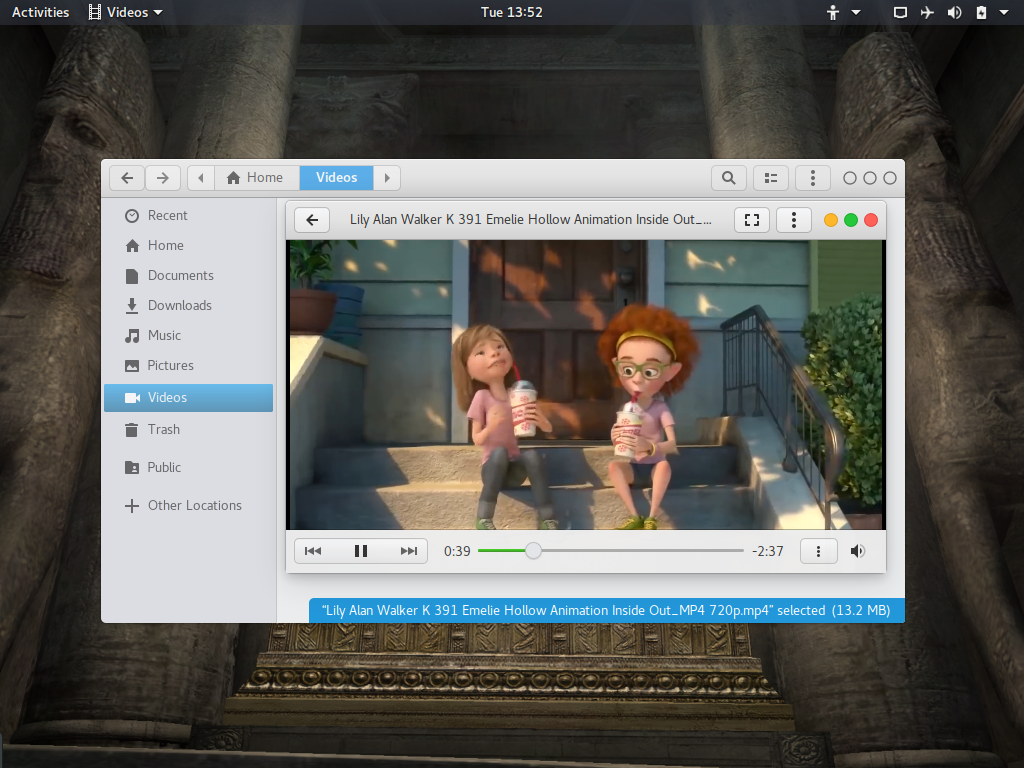Viewport: 1024px width, 768px height.
Task: Open Activities overview
Action: [x=40, y=12]
